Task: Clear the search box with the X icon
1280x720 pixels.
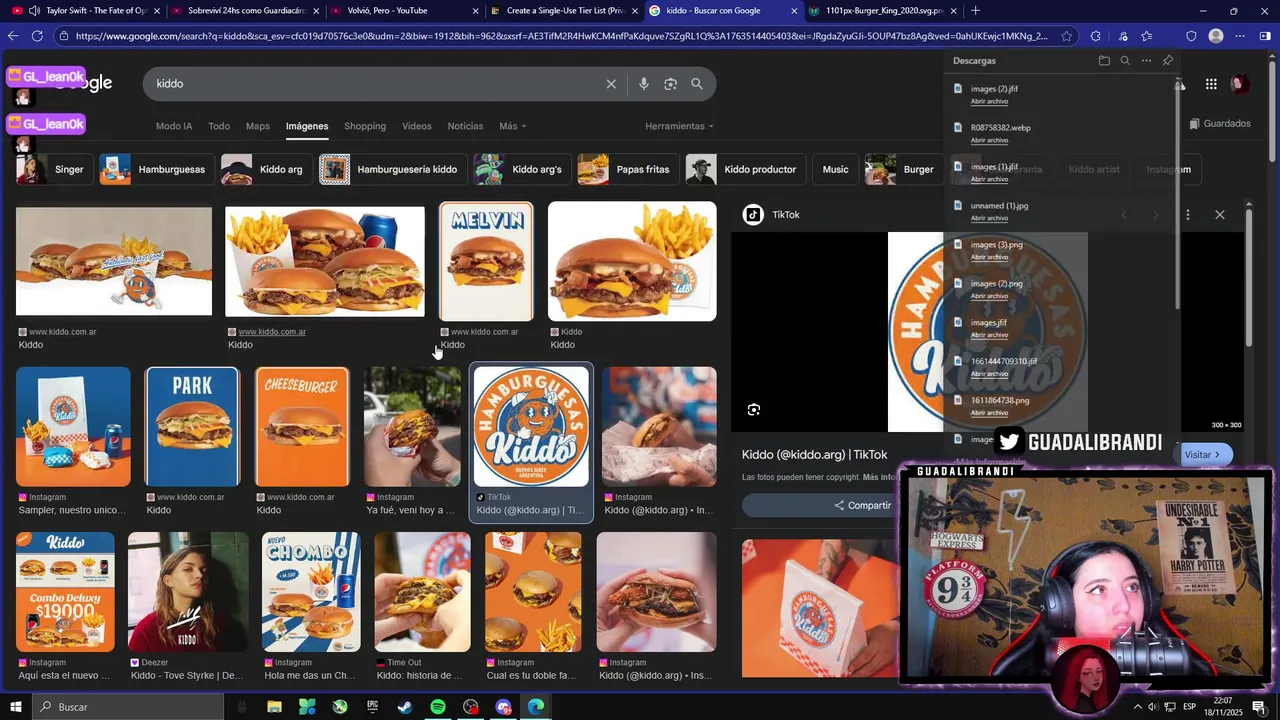Action: tap(611, 84)
